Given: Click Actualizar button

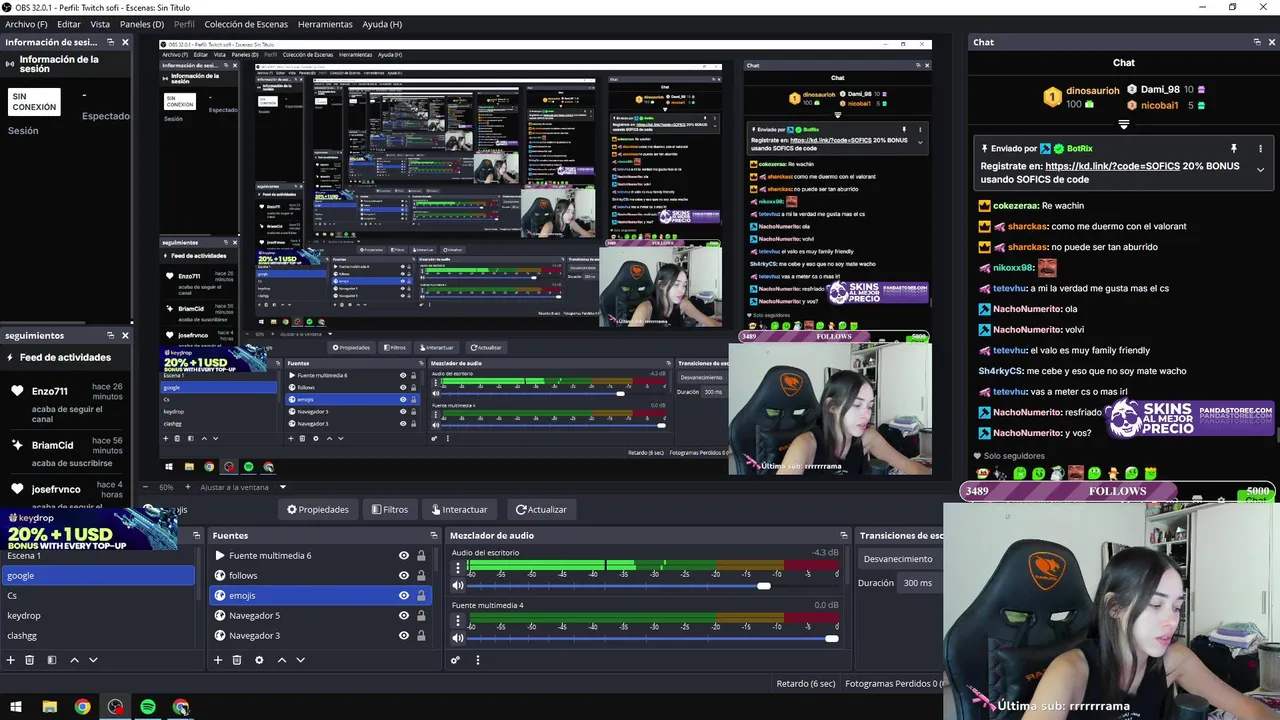Looking at the screenshot, I should [541, 510].
